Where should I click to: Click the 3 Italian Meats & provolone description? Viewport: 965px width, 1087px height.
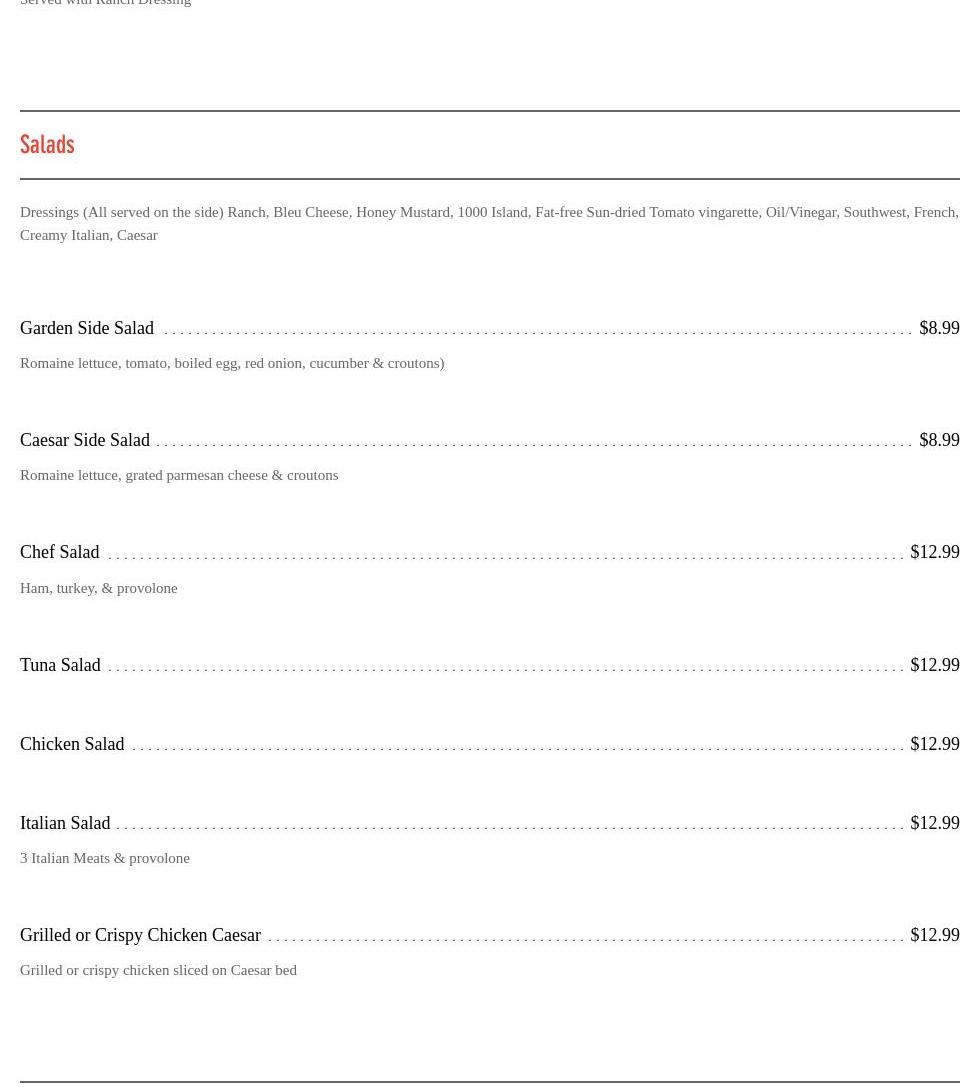[x=105, y=858]
